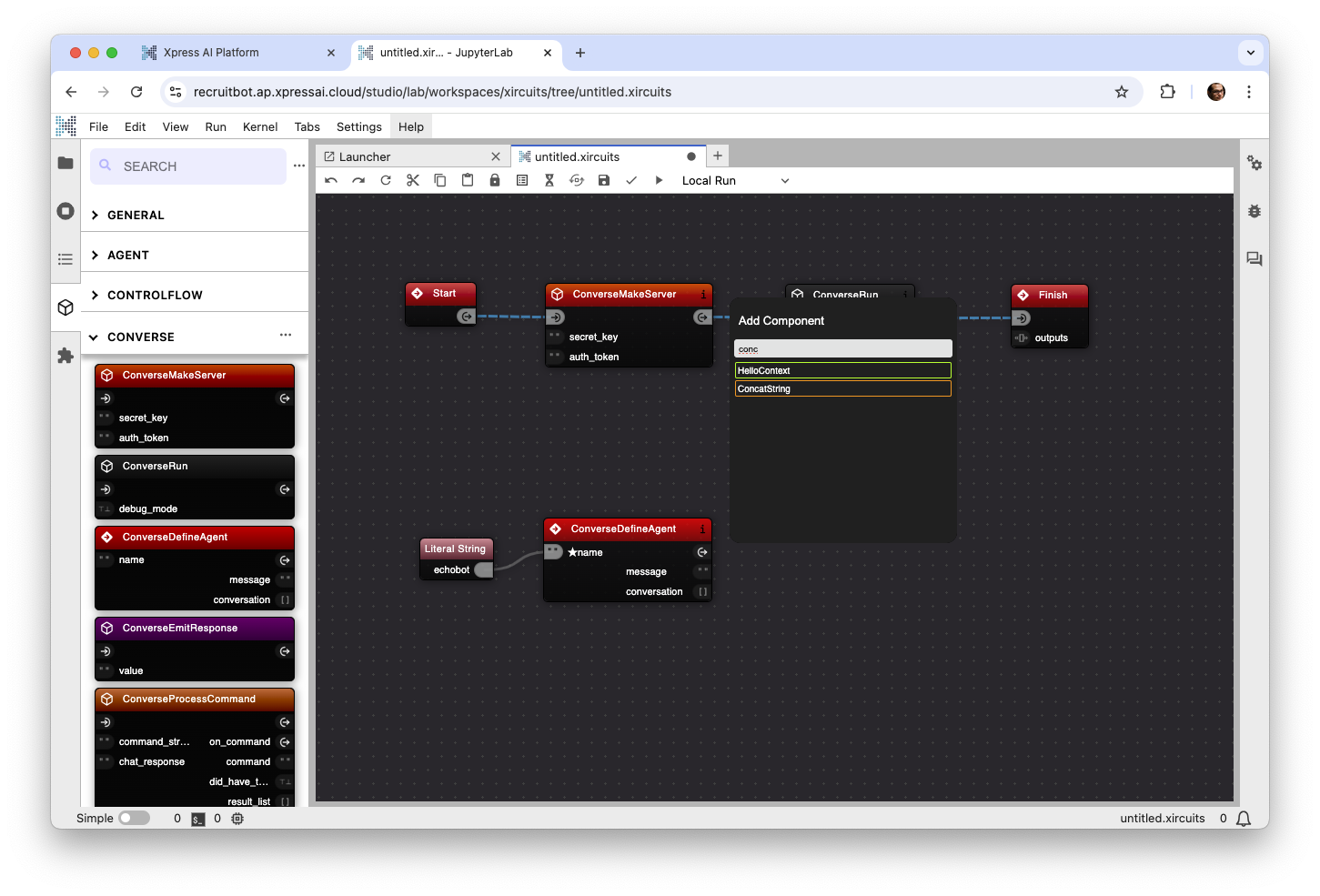Click the paste clipboard icon
This screenshot has height=896, width=1320.
pyautogui.click(x=468, y=180)
